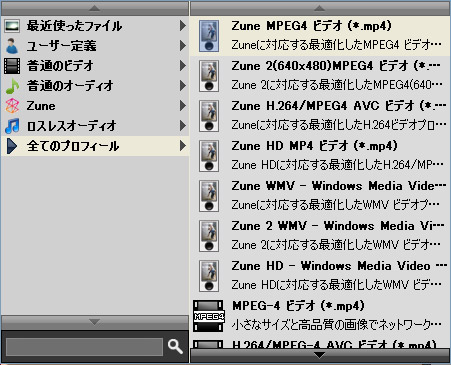
Task: Click the Zune 2 WMV profile device icon
Action: coord(209,236)
